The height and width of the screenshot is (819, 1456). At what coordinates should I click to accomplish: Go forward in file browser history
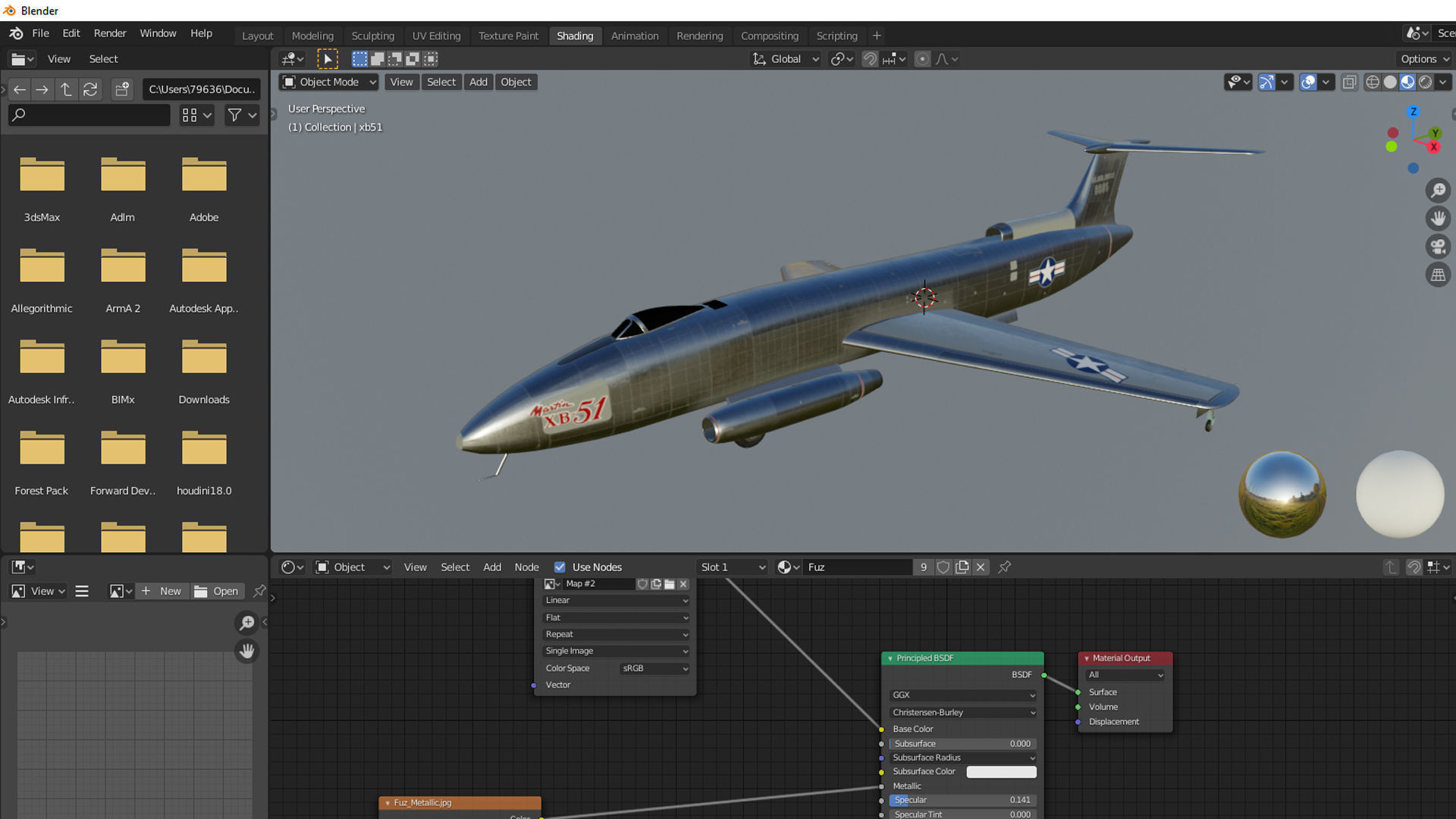(x=42, y=89)
